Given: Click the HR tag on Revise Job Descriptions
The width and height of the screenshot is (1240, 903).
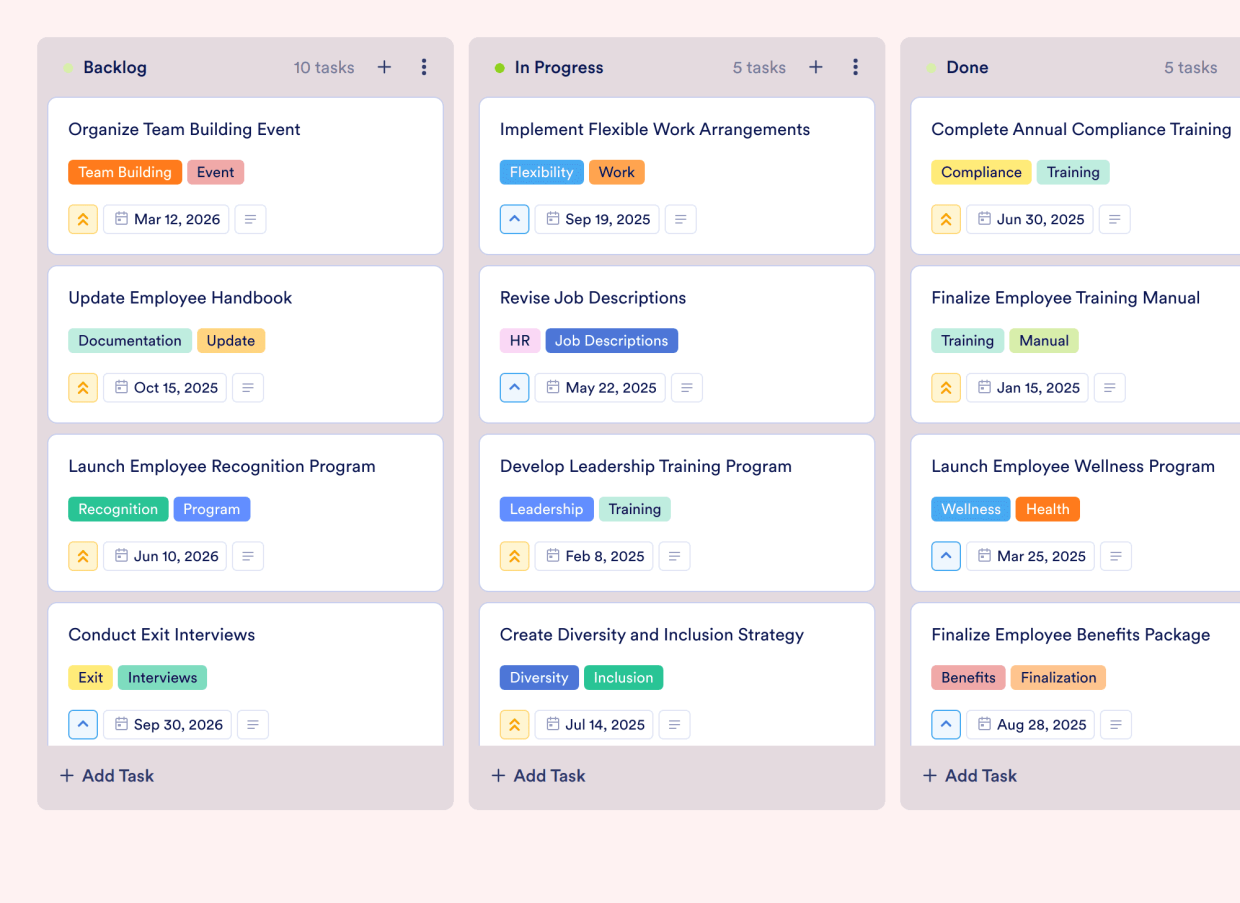Looking at the screenshot, I should click(x=519, y=340).
